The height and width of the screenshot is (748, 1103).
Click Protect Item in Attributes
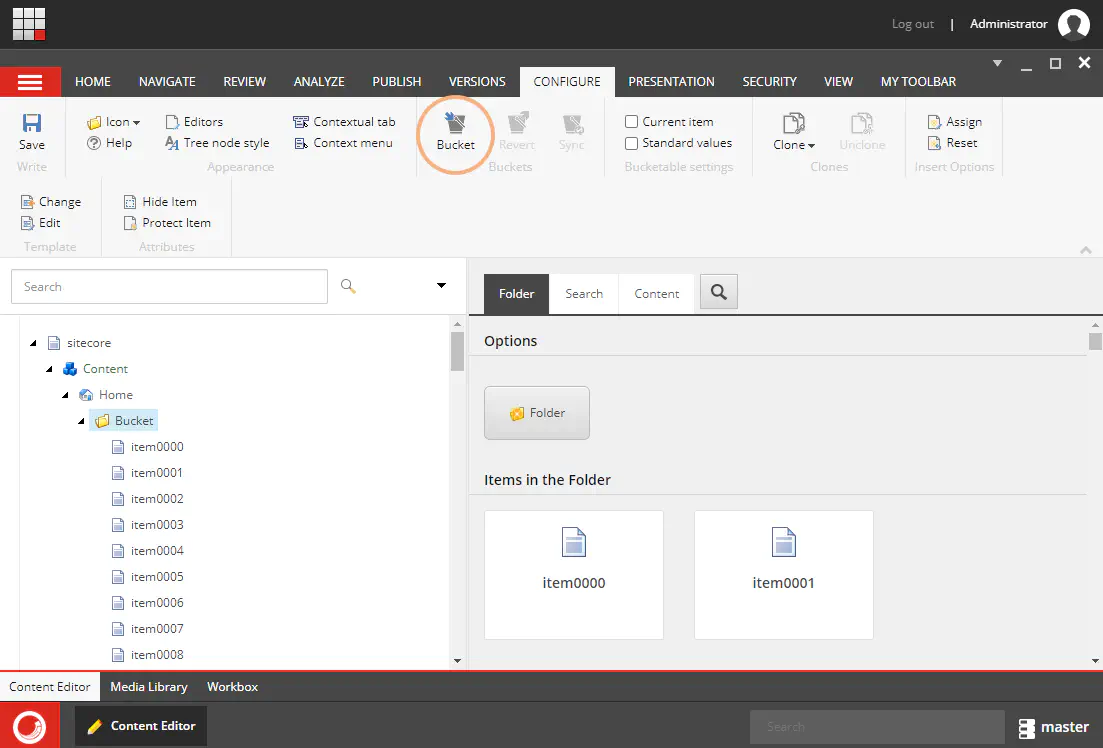tap(167, 223)
